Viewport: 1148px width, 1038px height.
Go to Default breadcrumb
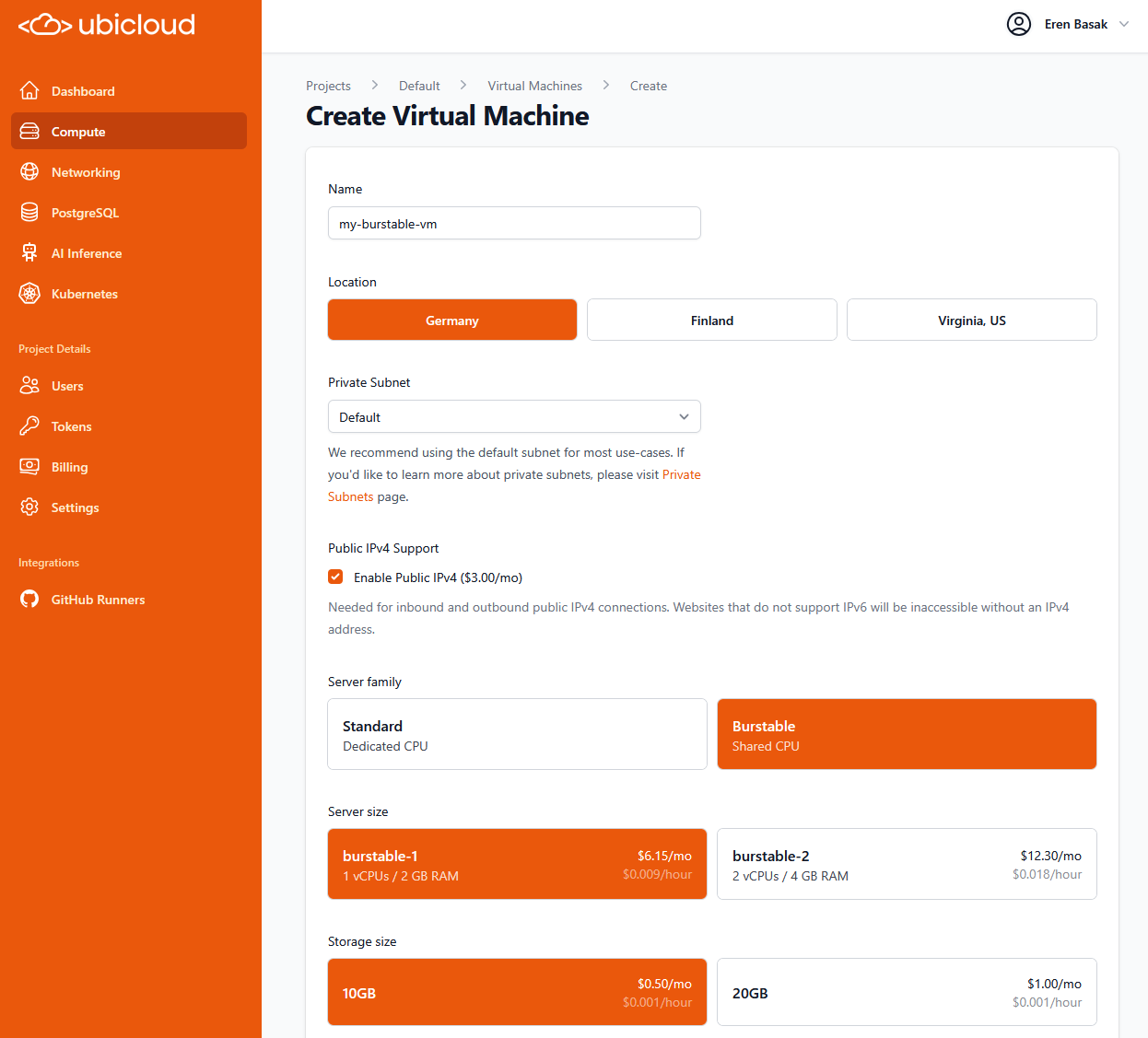(419, 86)
